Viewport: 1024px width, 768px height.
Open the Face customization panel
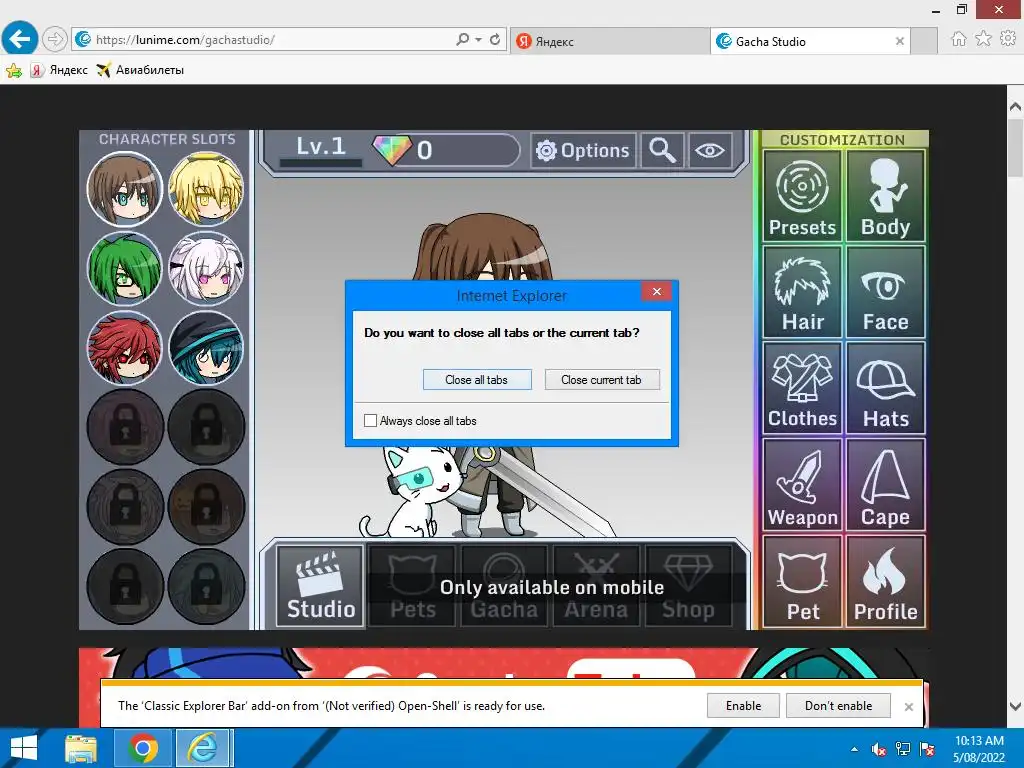coord(886,292)
